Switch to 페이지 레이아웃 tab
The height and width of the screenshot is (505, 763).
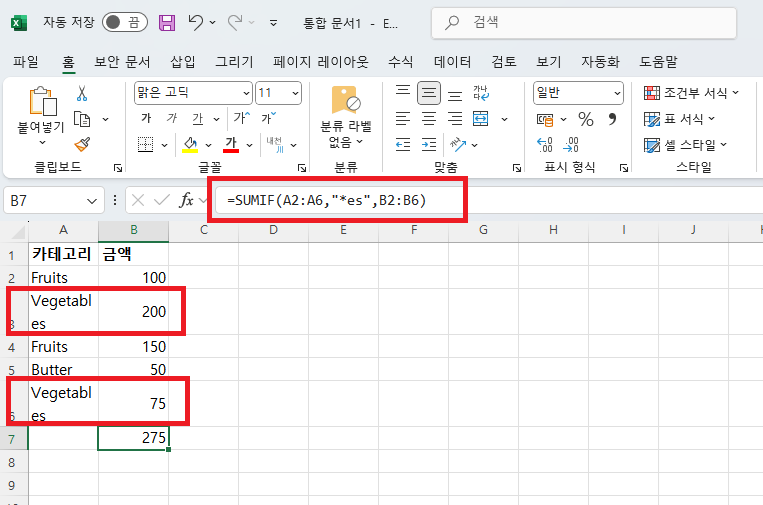click(321, 62)
